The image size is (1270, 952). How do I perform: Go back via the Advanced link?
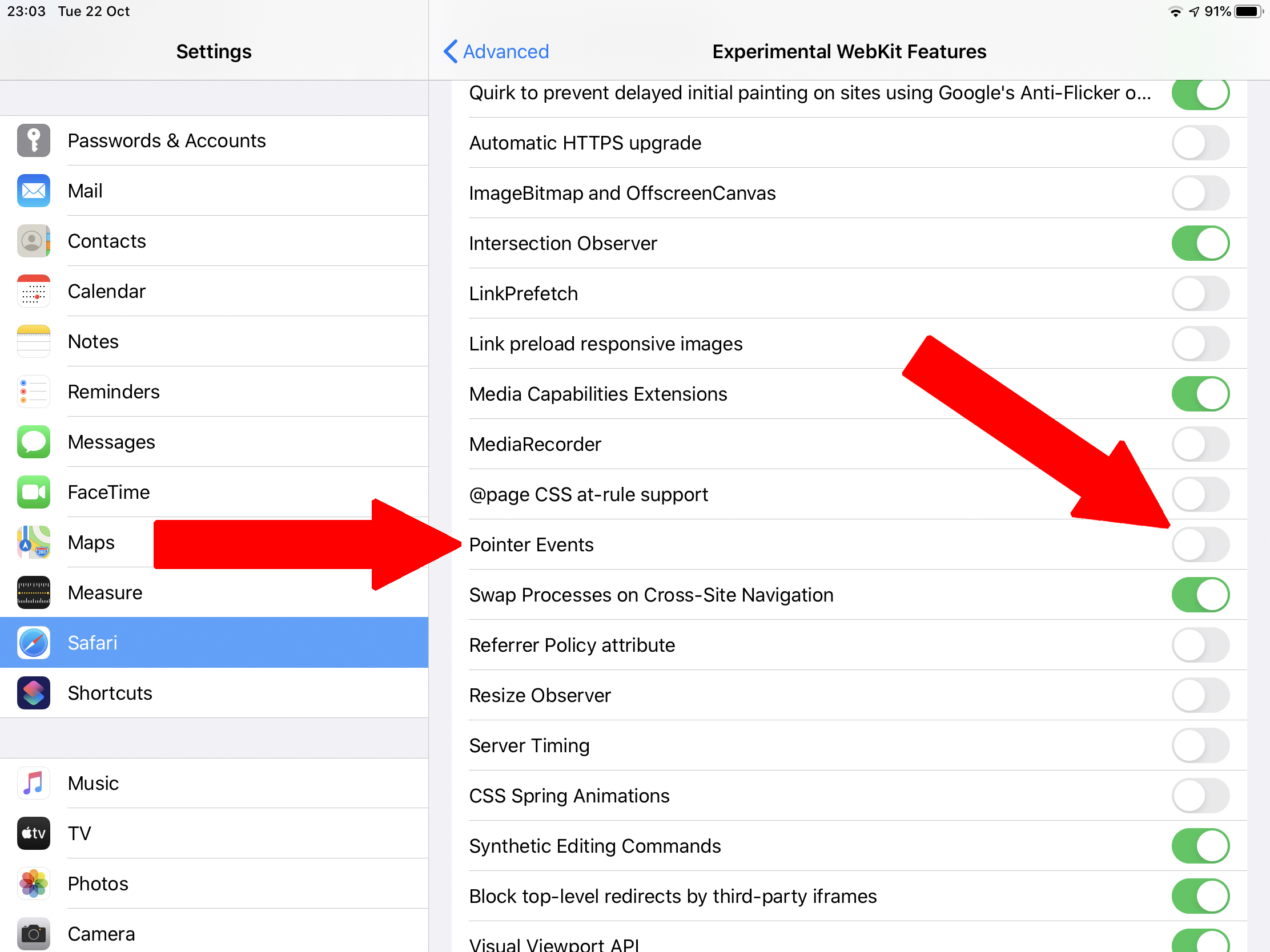coord(506,51)
